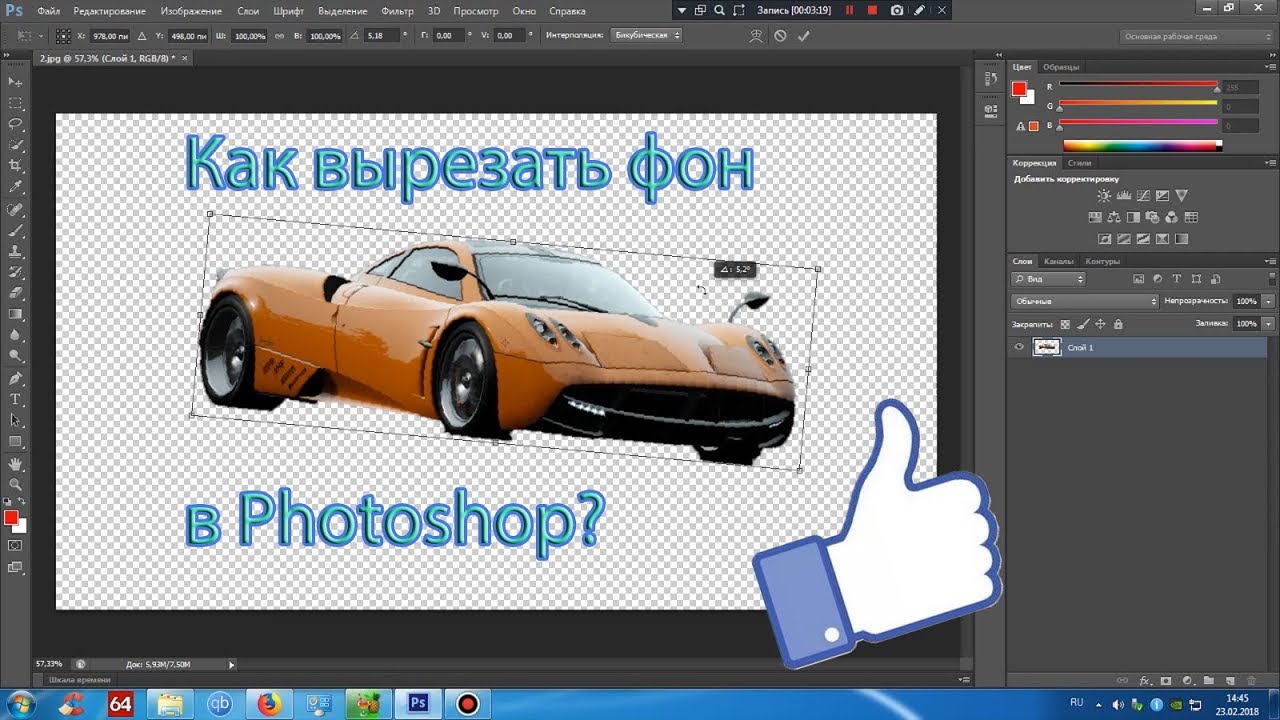Open Firefox from taskbar

269,704
